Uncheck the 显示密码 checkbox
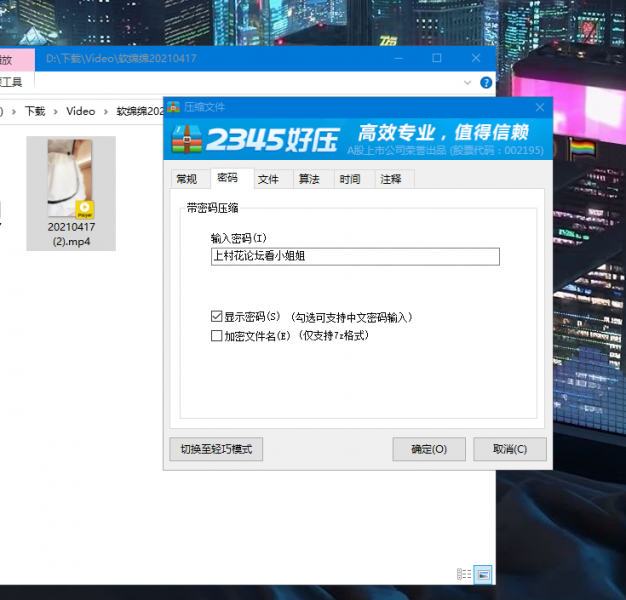 click(x=217, y=317)
